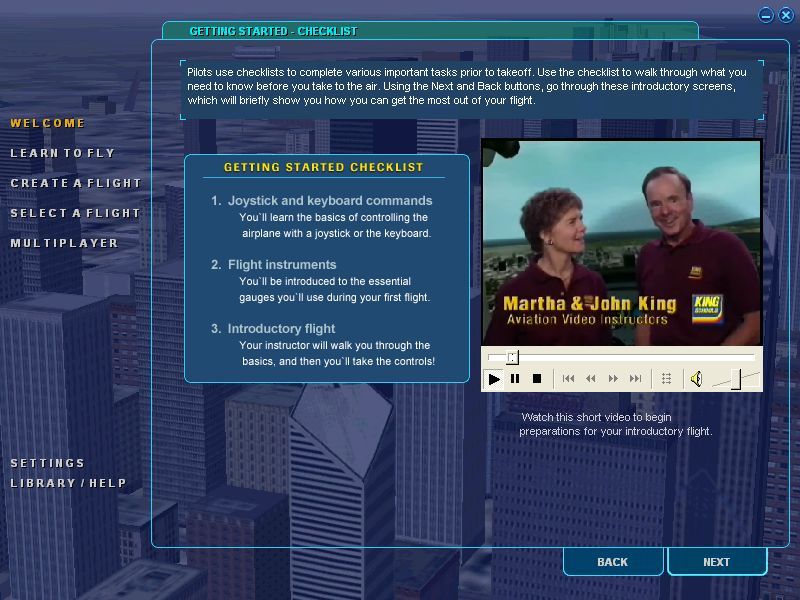Mute the video sound with speaker icon

coord(696,379)
